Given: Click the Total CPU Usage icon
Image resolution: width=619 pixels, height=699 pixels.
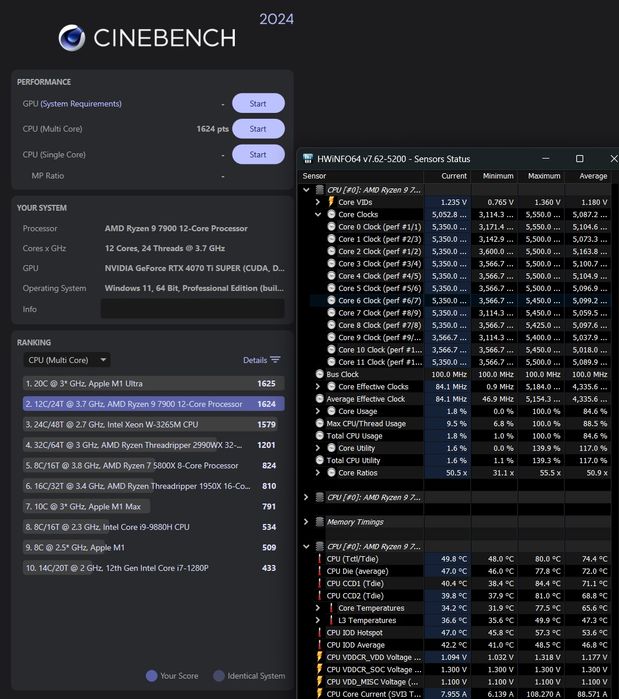Looking at the screenshot, I should 320,436.
